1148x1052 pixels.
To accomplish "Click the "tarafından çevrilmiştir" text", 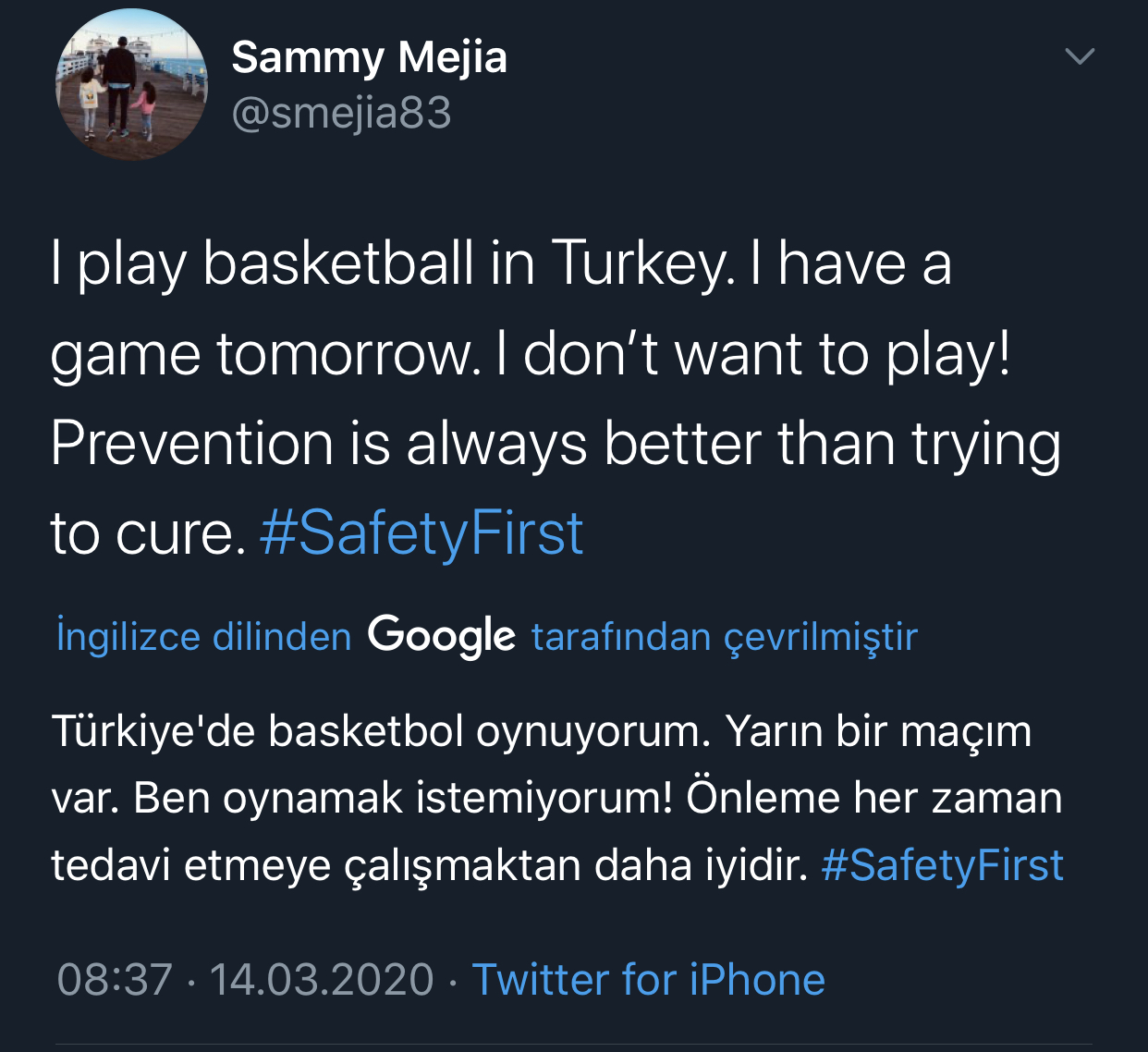I will click(724, 637).
